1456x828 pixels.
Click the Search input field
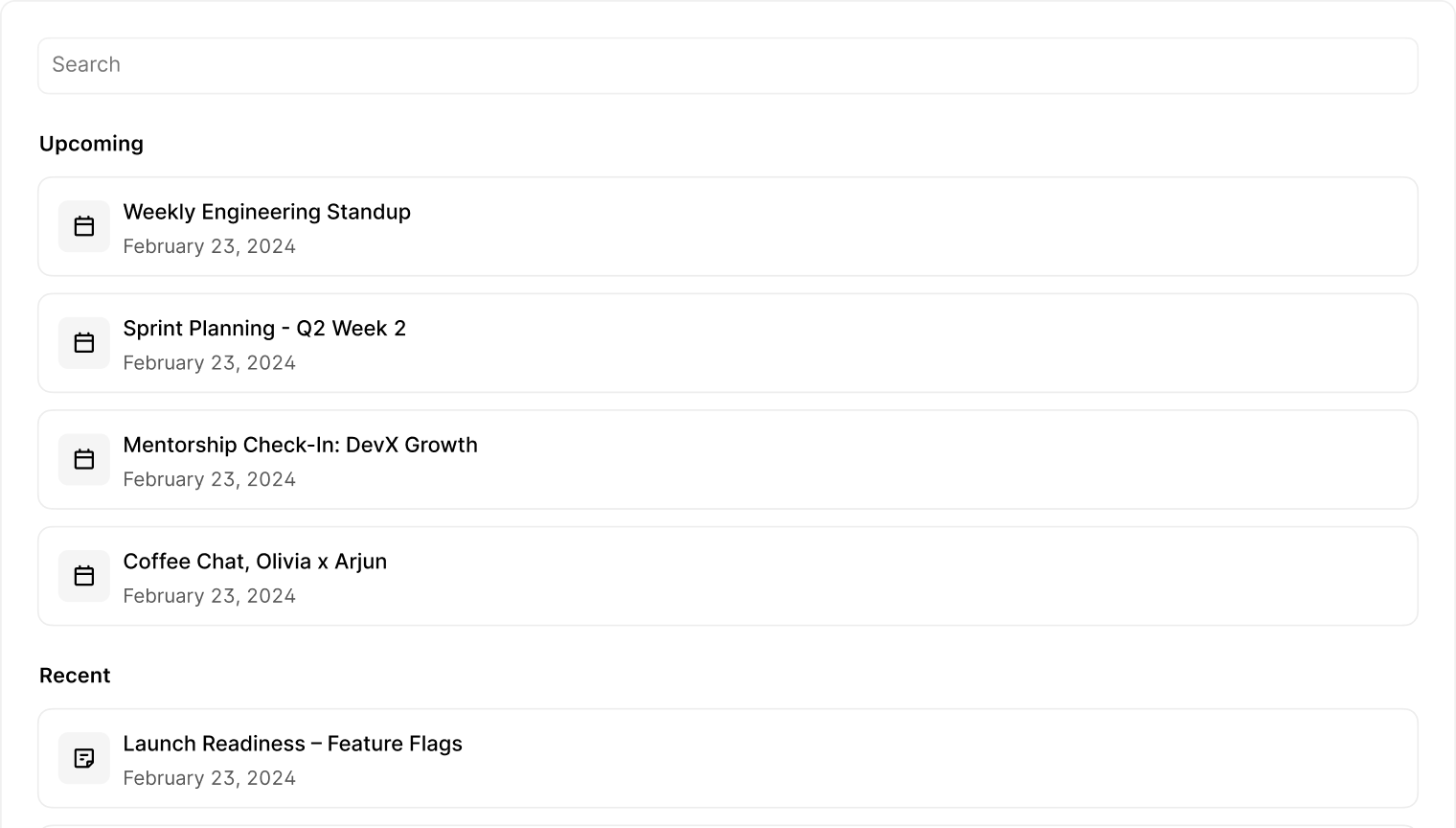pos(728,65)
